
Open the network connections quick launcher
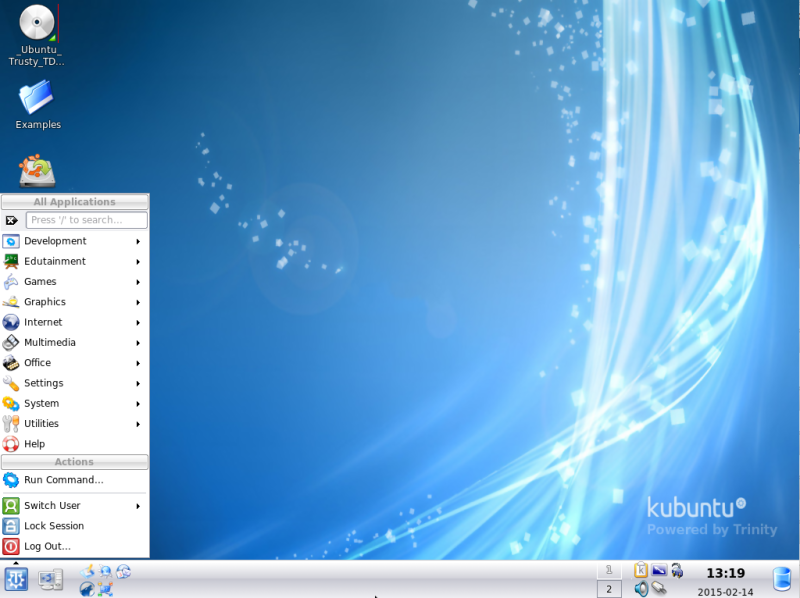click(106, 589)
